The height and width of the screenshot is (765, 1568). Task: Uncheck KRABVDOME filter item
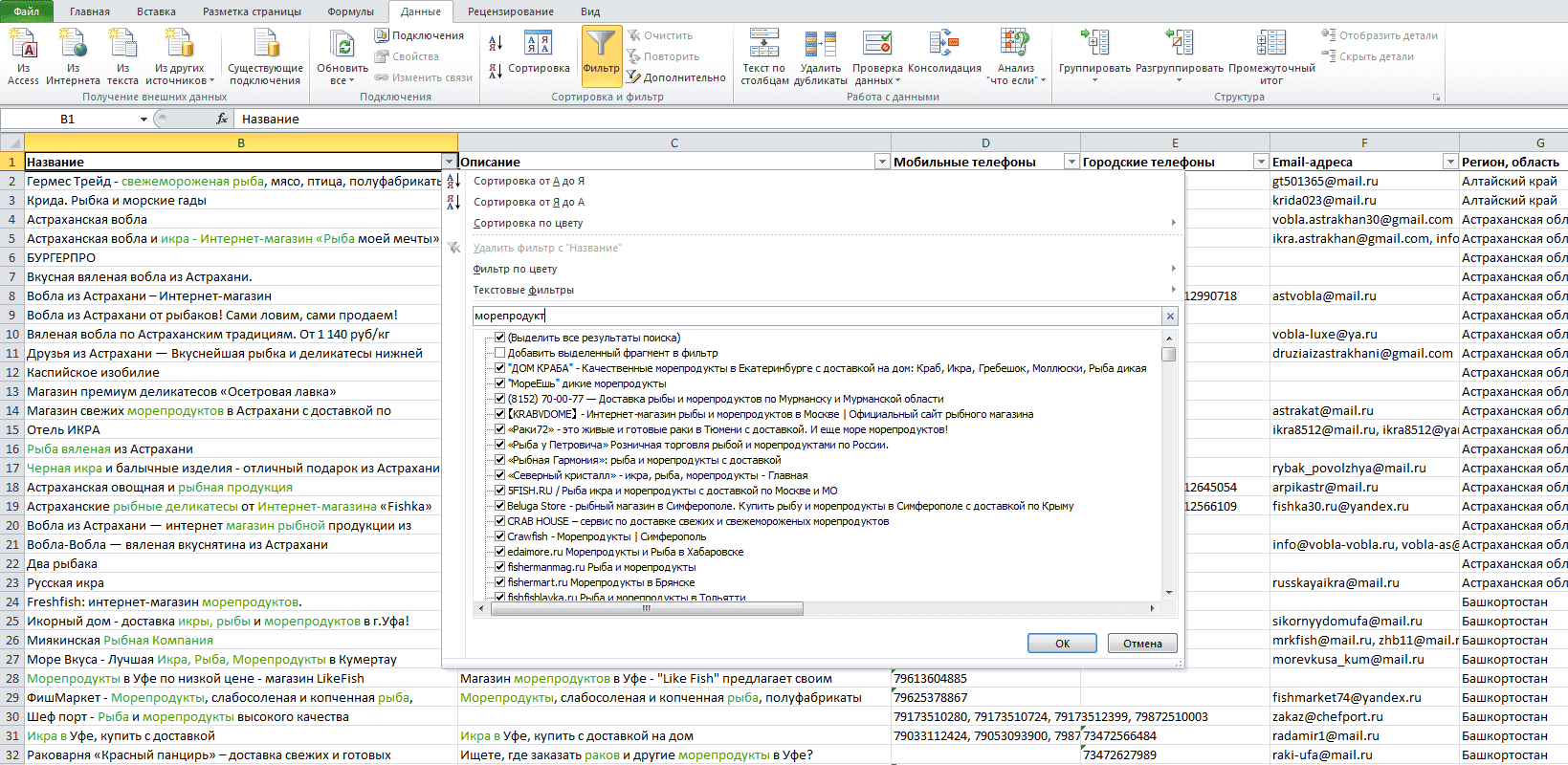(499, 414)
